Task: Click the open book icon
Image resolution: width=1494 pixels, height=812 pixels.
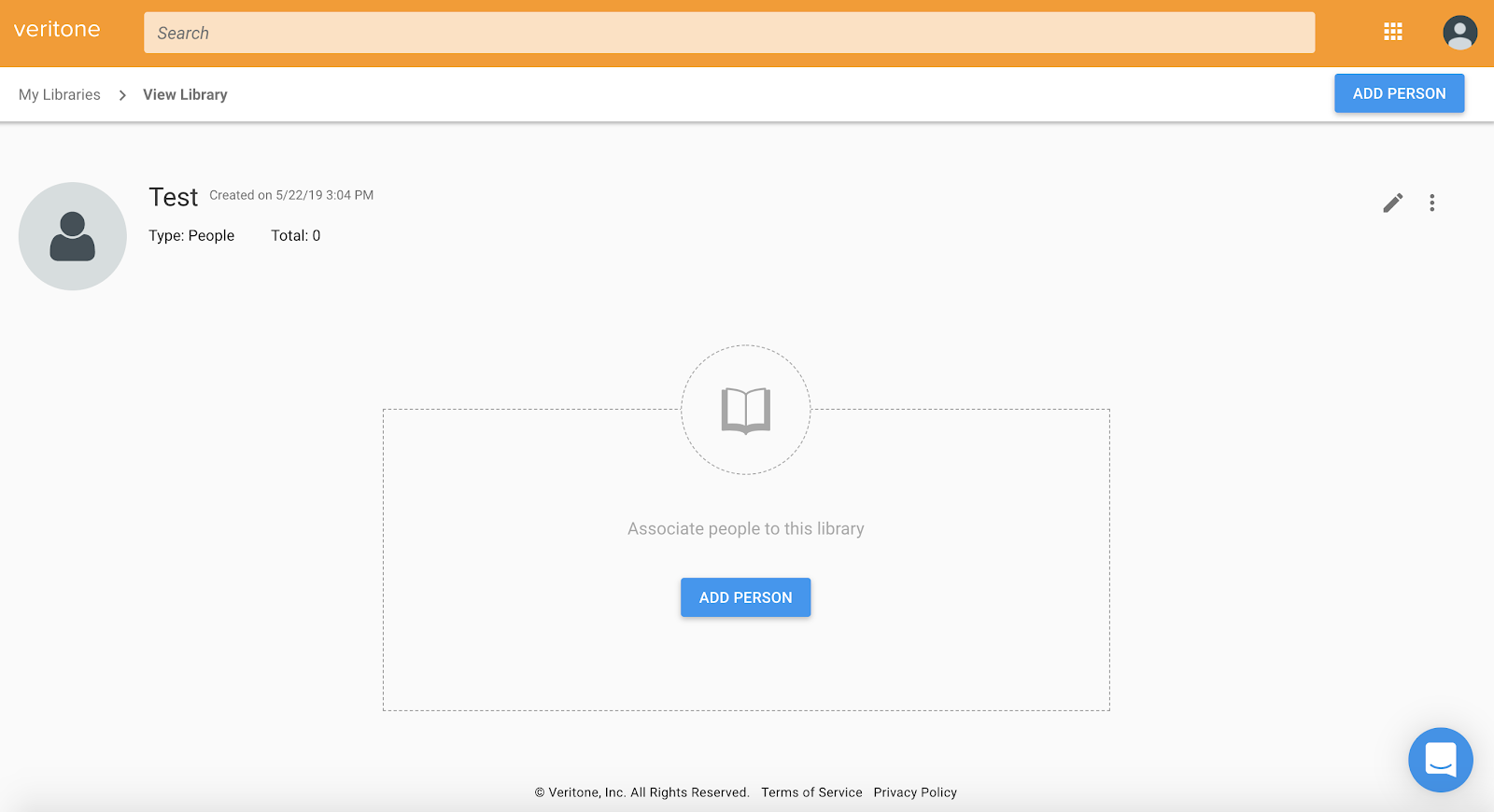Action: (746, 411)
